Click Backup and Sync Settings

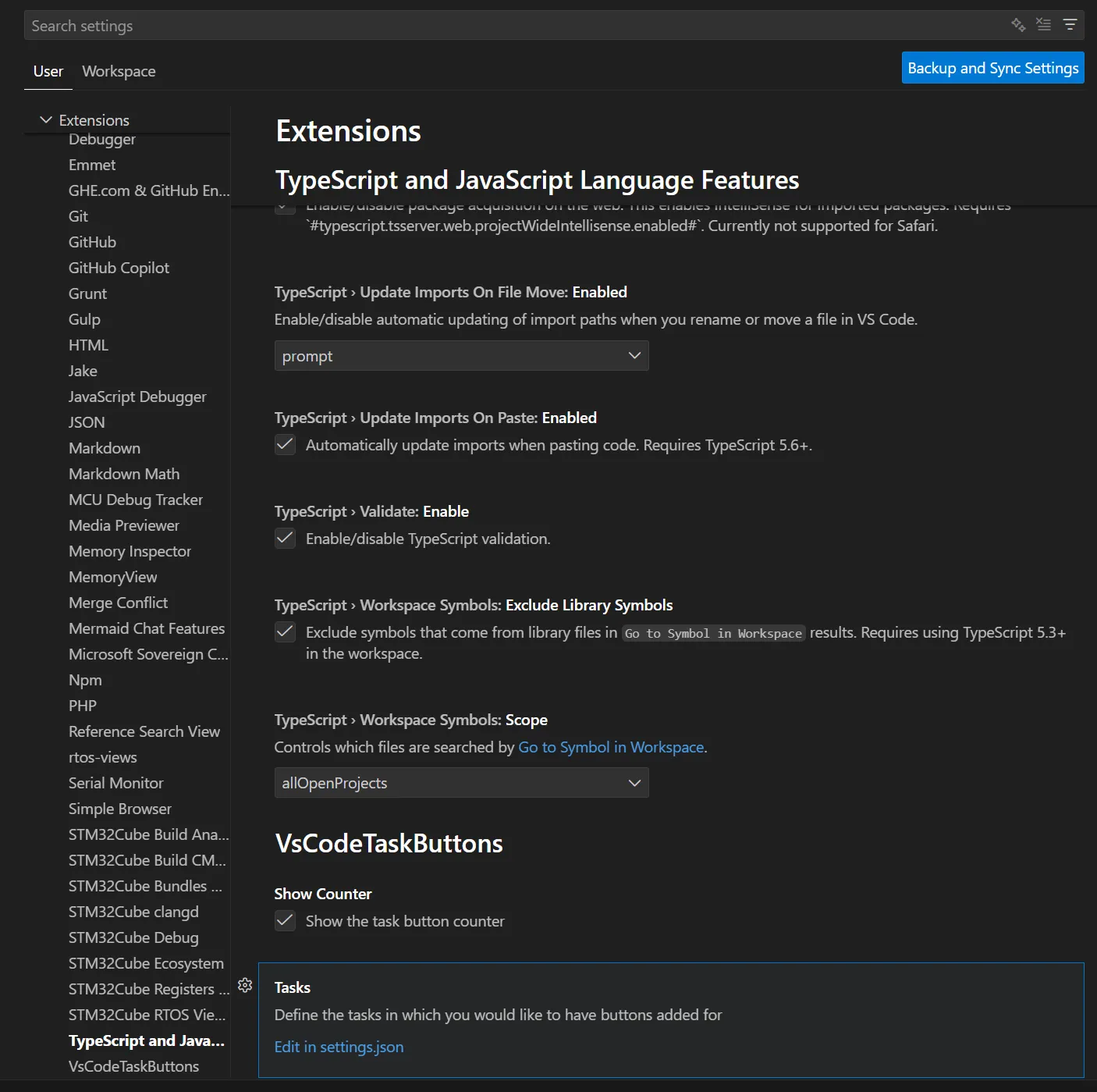[x=992, y=67]
